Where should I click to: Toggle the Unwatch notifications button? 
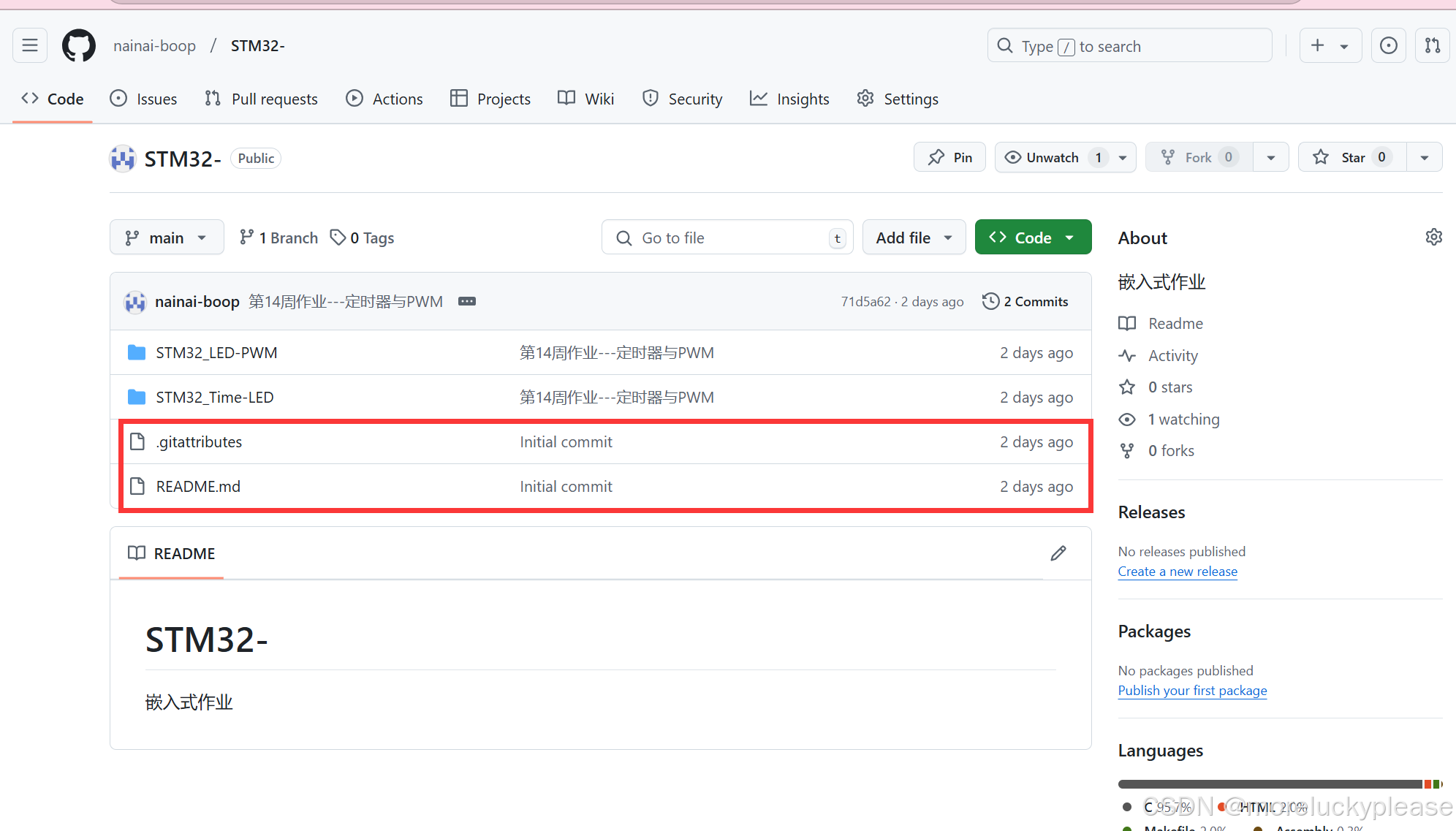click(1052, 158)
